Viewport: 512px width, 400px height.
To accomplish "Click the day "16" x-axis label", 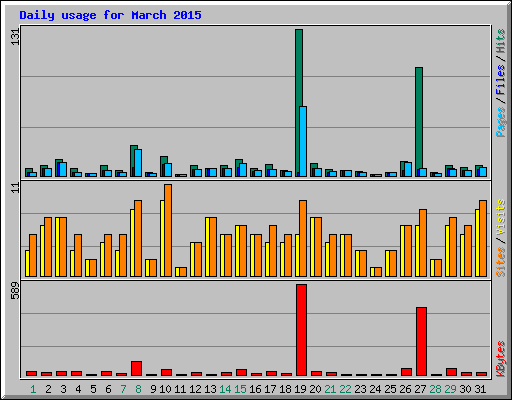I will pyautogui.click(x=255, y=389).
